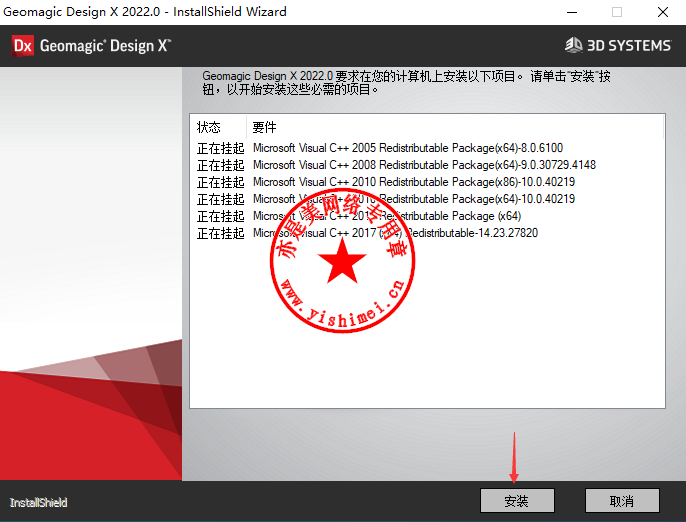Viewport: 686px width, 522px height.
Task: Click the 3D Systems logo icon
Action: tap(574, 45)
